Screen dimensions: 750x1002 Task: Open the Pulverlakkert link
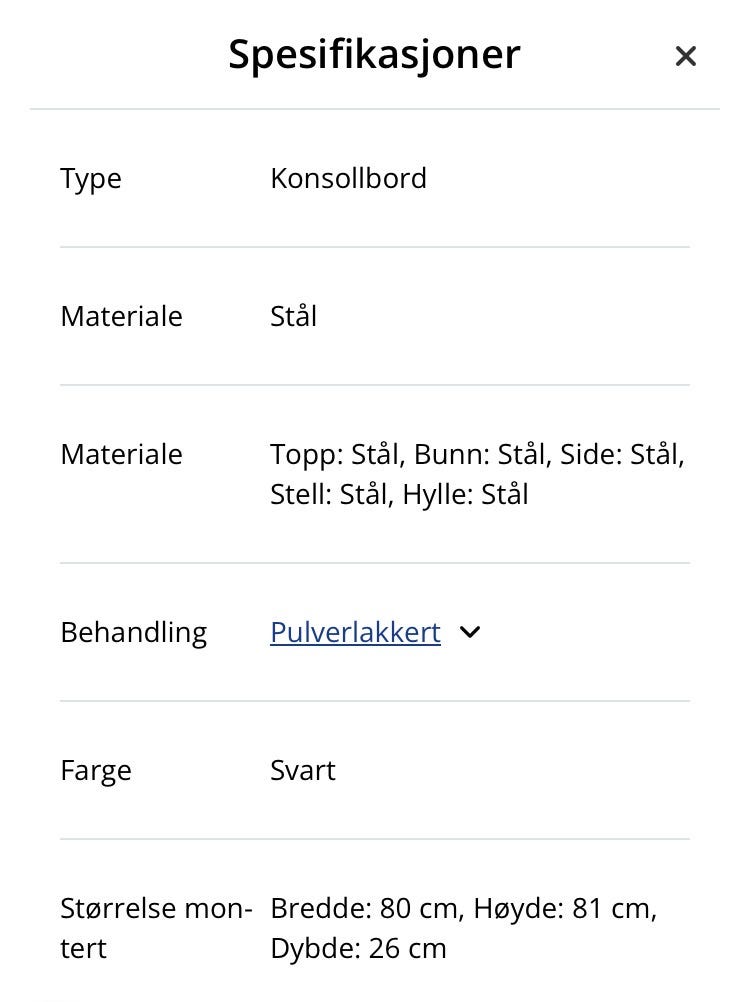pyautogui.click(x=355, y=632)
